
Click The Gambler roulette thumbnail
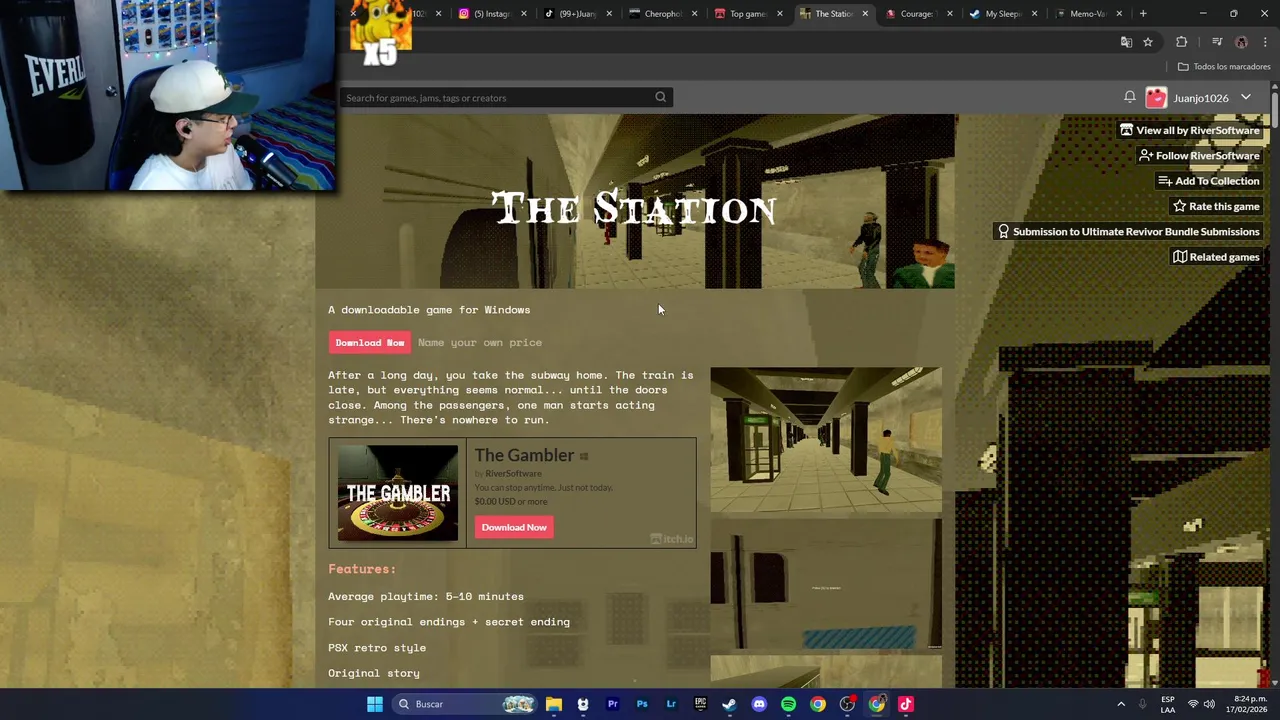[398, 493]
